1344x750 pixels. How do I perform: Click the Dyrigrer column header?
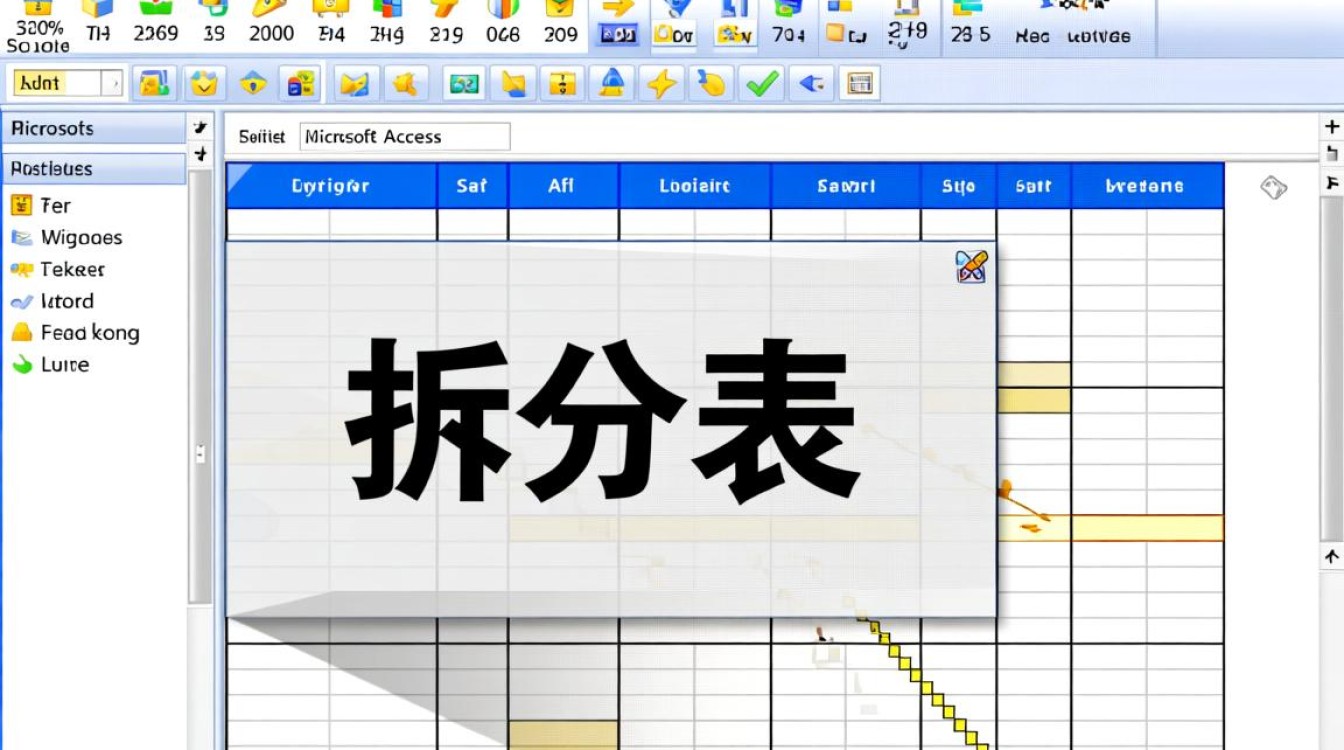pos(331,186)
